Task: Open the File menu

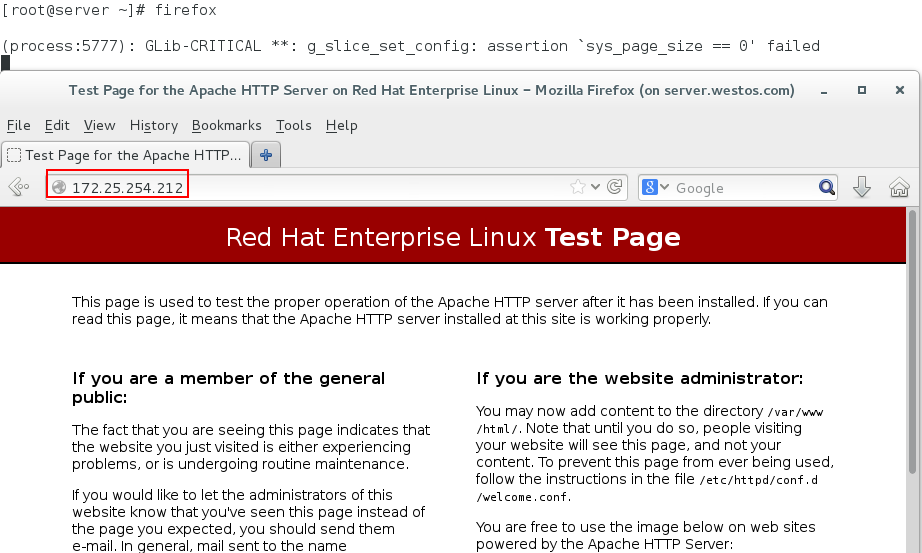Action: pyautogui.click(x=18, y=125)
